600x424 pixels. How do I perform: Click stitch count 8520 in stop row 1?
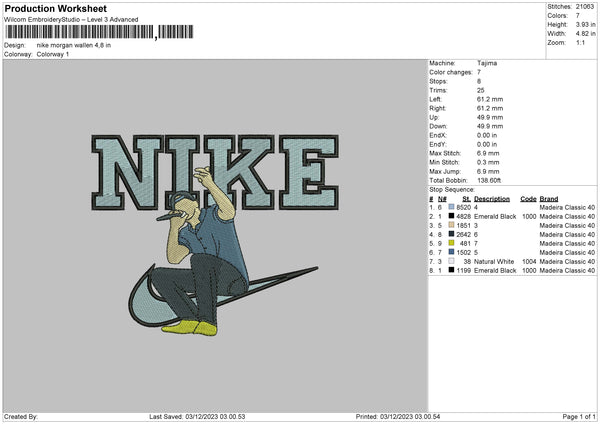point(463,207)
